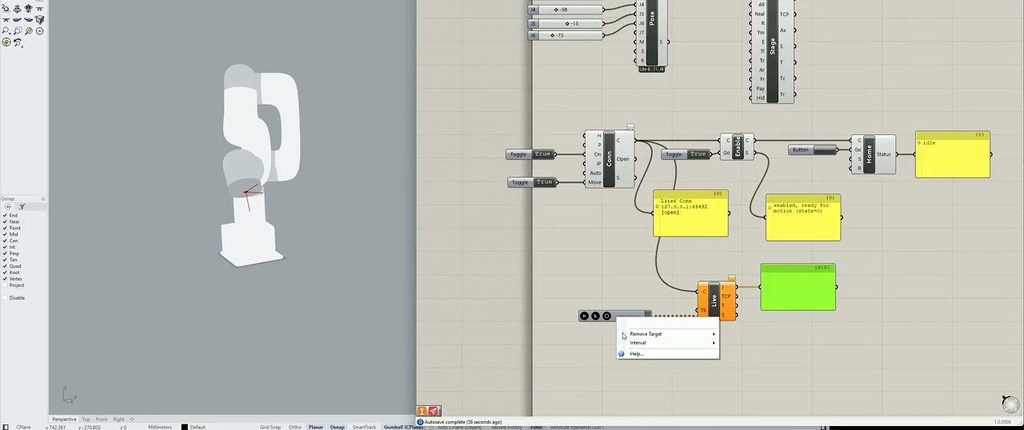Switch to Perspective viewport tab
Image resolution: width=1024 pixels, height=430 pixels.
pos(64,419)
